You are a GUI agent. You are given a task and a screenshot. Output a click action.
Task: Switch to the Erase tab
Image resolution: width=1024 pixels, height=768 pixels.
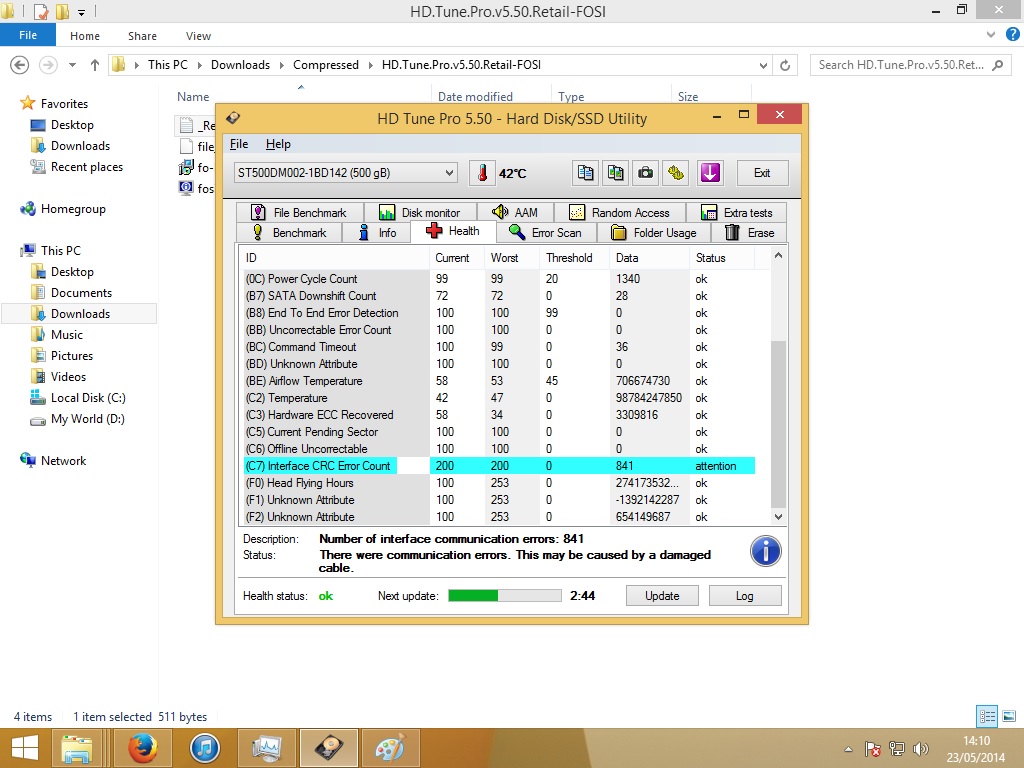click(x=749, y=232)
